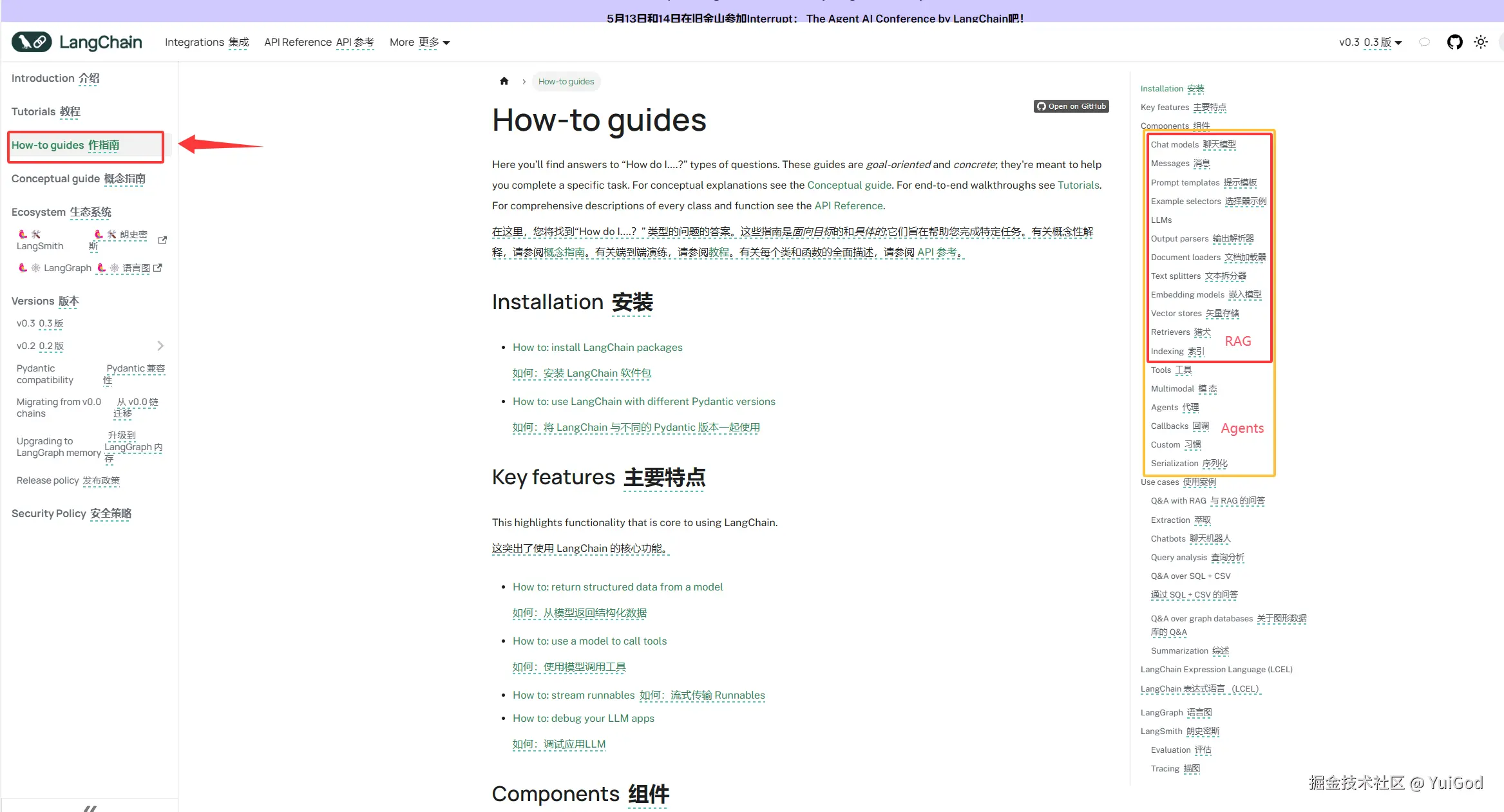Open Ecosystem in the left sidebar
The image size is (1504, 812).
pos(61,212)
